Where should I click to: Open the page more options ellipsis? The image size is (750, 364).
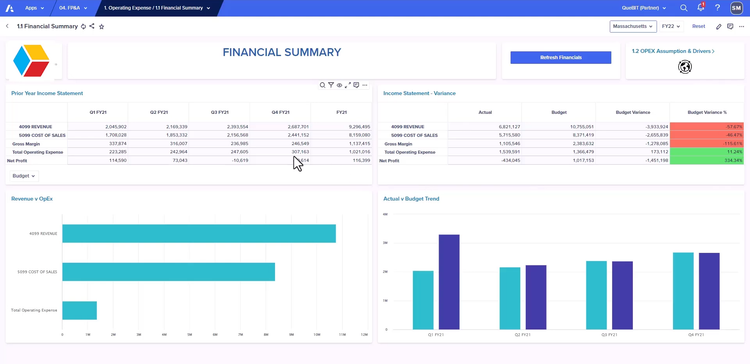(x=741, y=26)
